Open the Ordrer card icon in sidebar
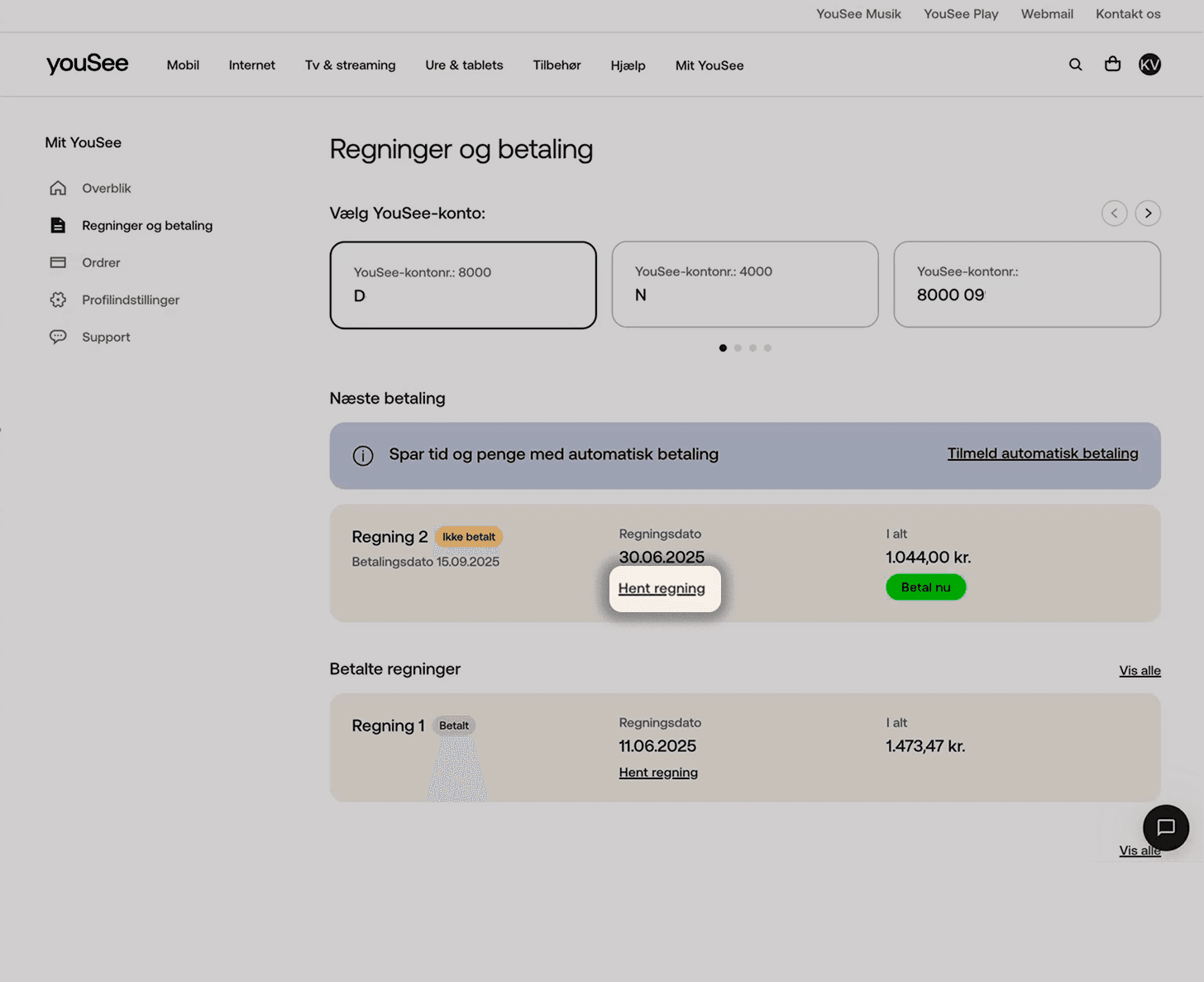The height and width of the screenshot is (982, 1204). pyautogui.click(x=58, y=262)
